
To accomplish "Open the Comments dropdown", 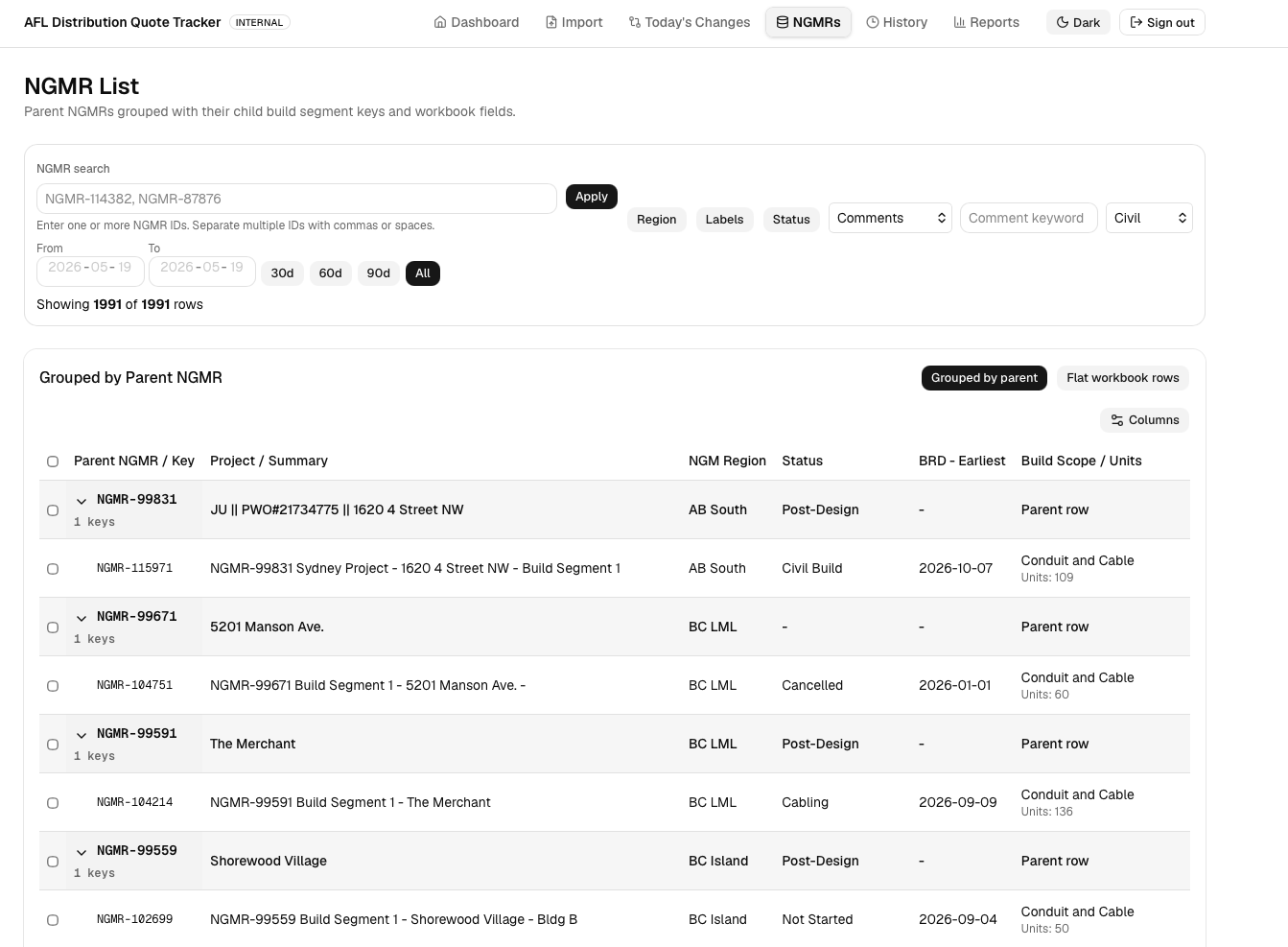I will tap(891, 218).
